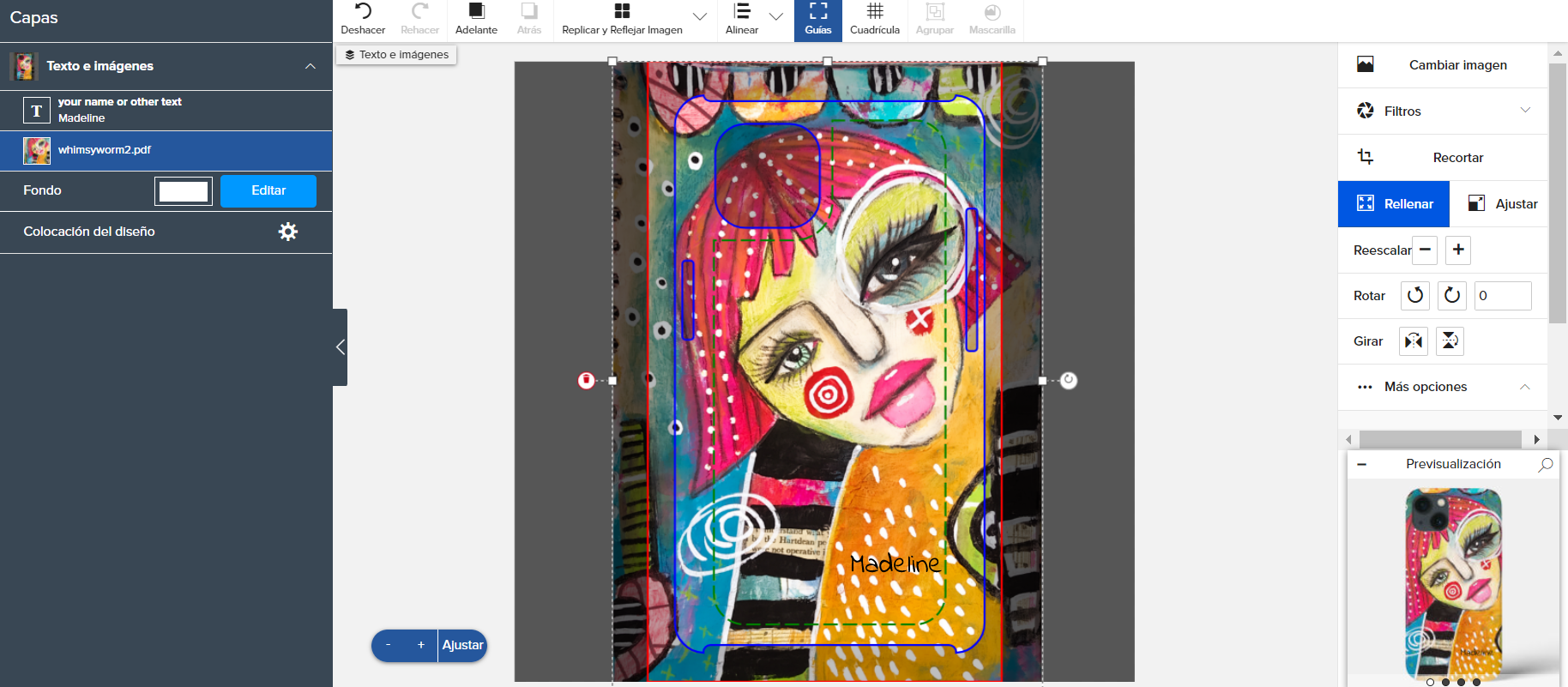Click the Filtros aperture icon
This screenshot has height=687, width=1568.
click(1366, 111)
